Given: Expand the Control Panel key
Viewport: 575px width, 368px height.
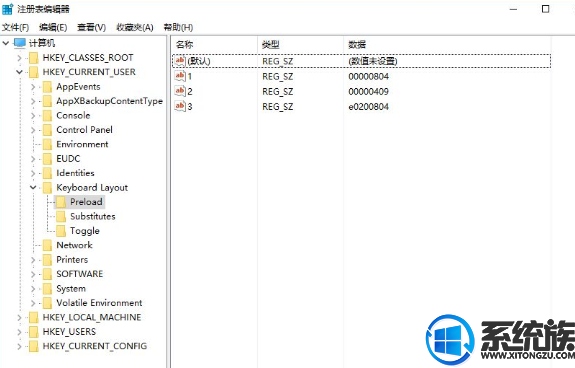Looking at the screenshot, I should click(33, 130).
